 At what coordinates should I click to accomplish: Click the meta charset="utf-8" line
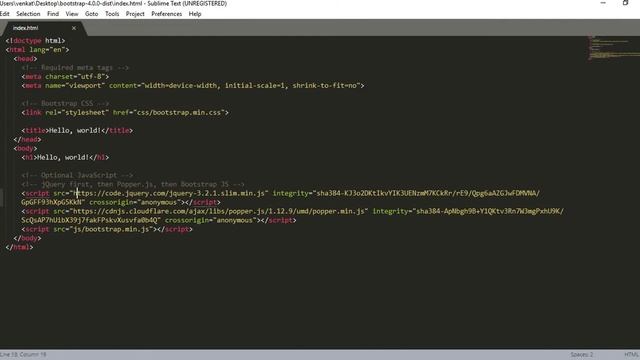point(65,77)
